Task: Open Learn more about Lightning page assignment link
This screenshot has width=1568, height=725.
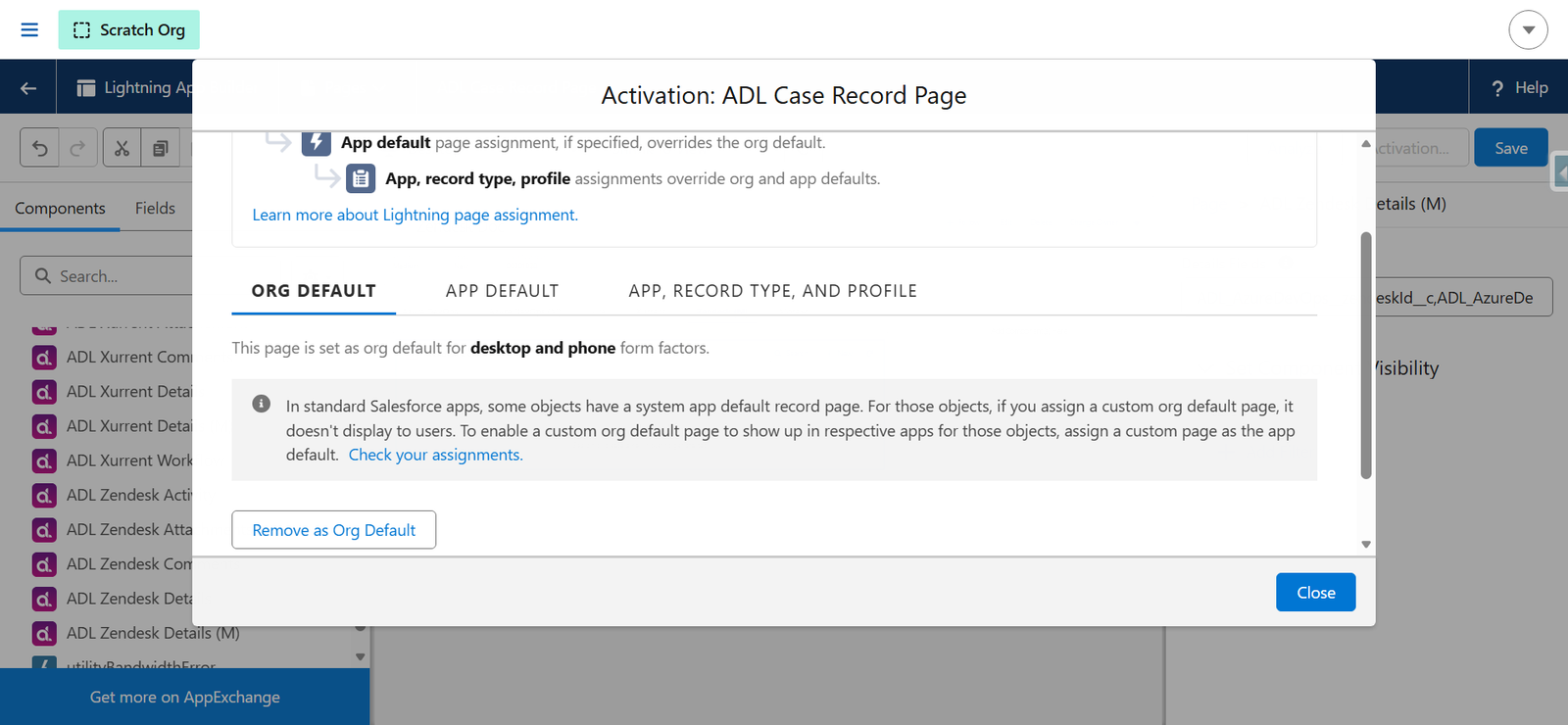Action: [x=416, y=215]
